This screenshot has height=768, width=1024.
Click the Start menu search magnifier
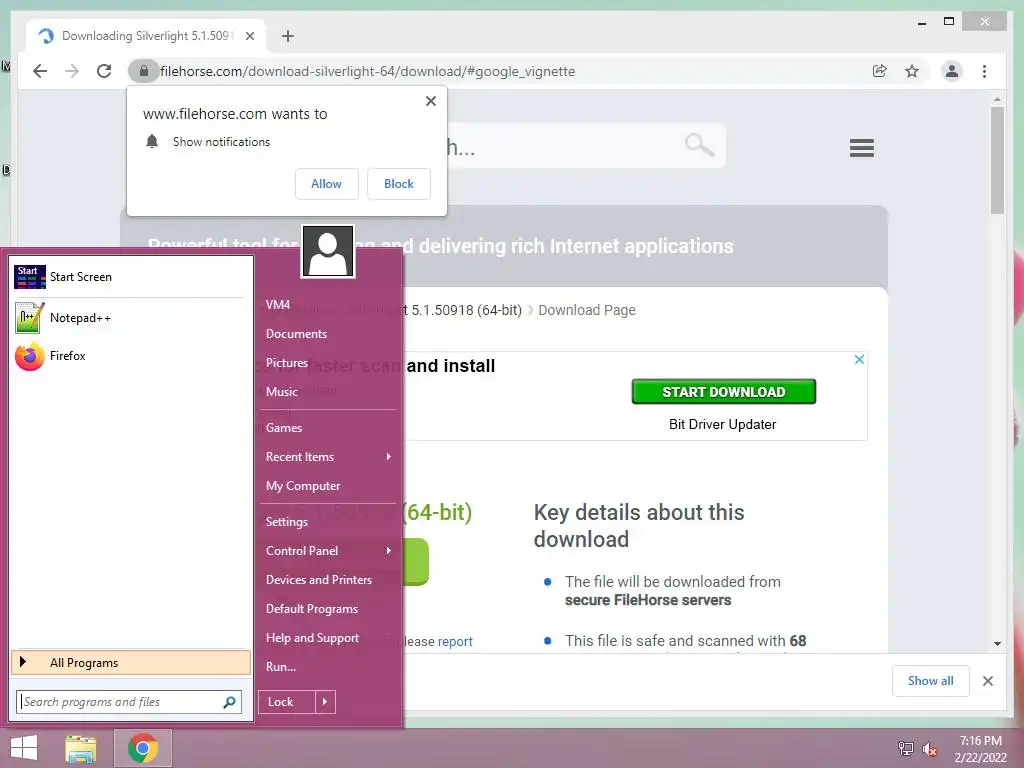click(229, 702)
